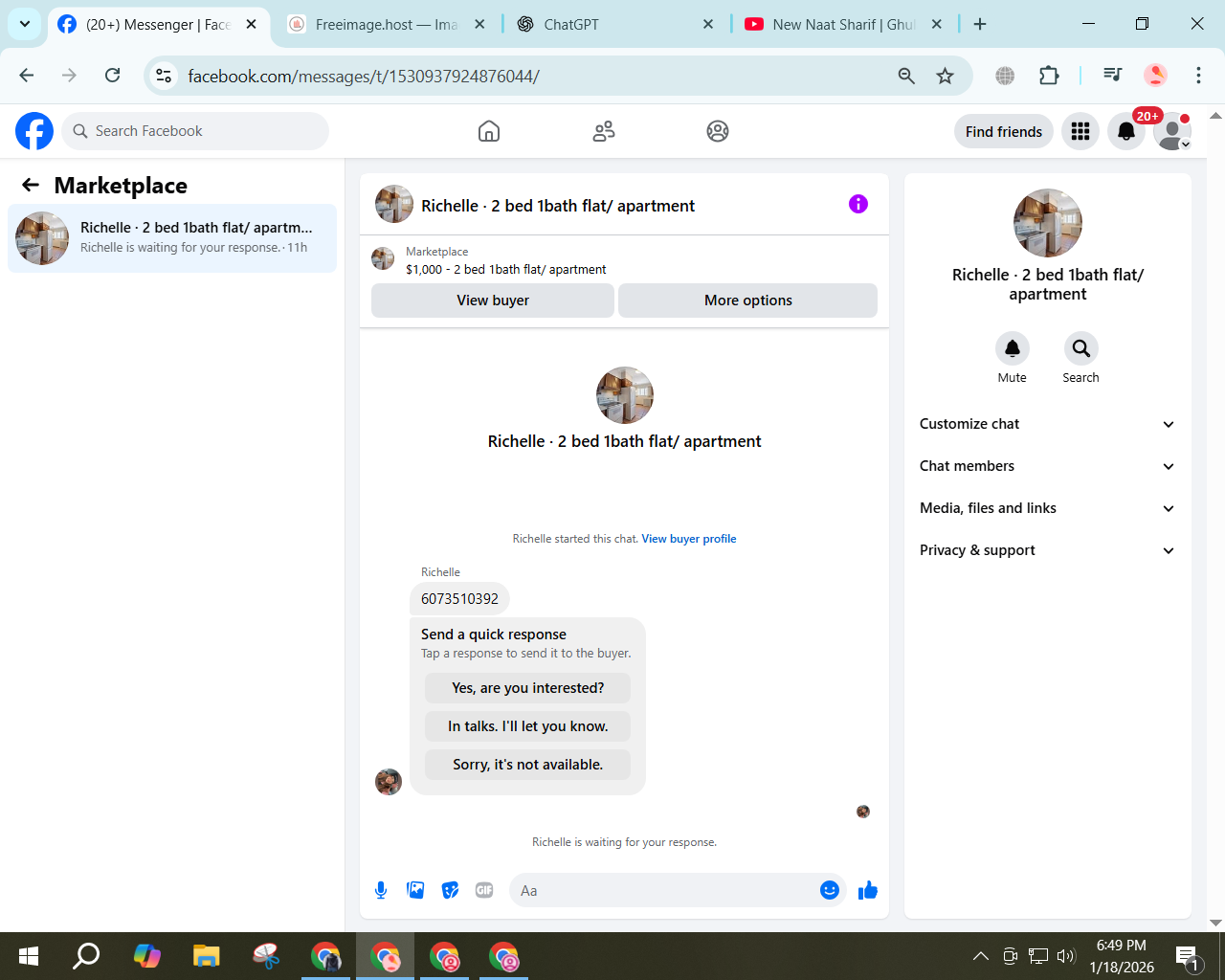Click the browser address bar URL
This screenshot has width=1225, height=980.
pos(364,76)
